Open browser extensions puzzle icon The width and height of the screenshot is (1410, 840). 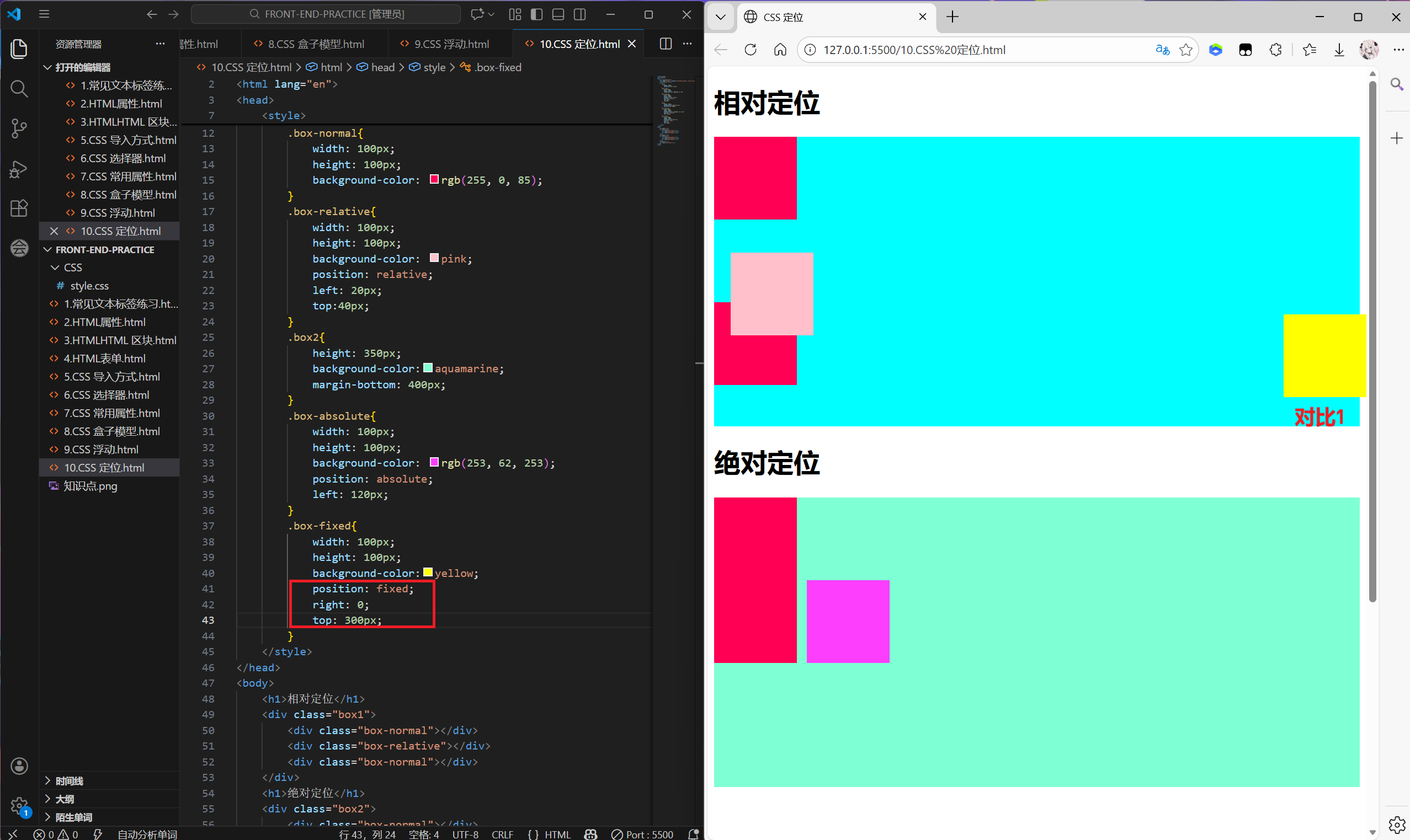coord(1275,50)
